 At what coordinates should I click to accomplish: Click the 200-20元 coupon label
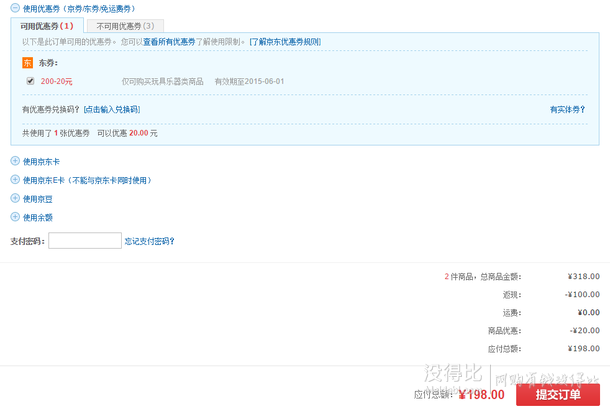56,81
